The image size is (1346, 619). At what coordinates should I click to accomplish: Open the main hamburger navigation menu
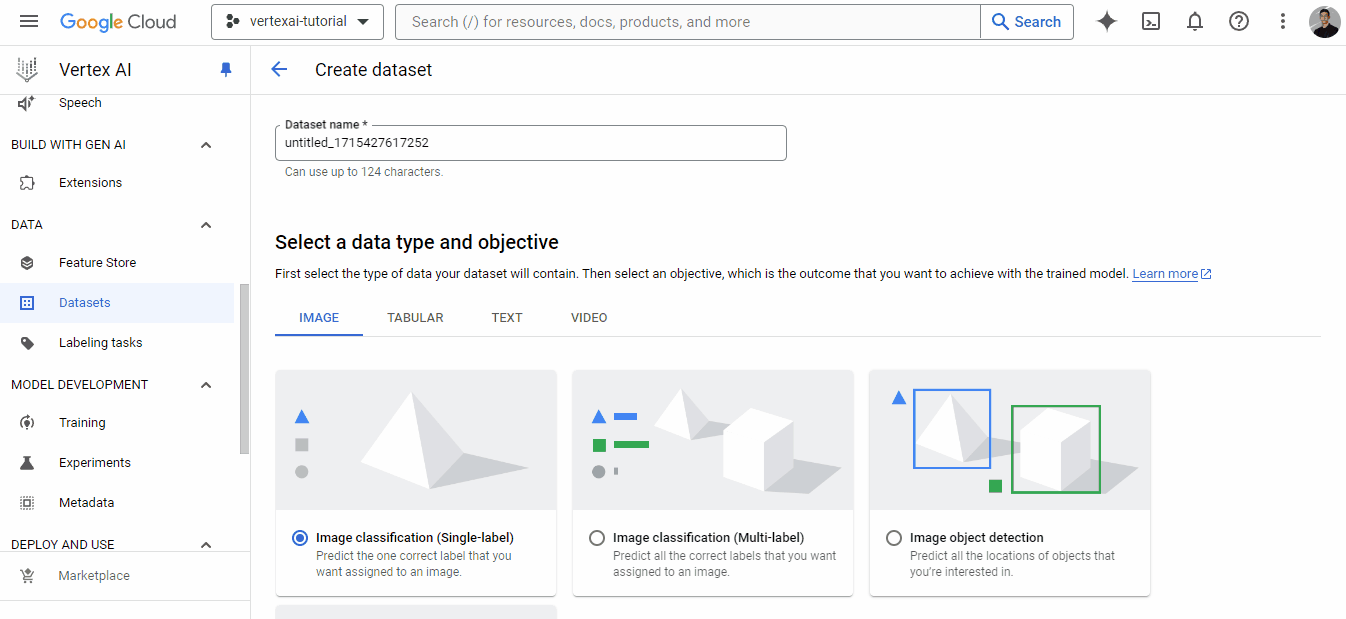(29, 21)
